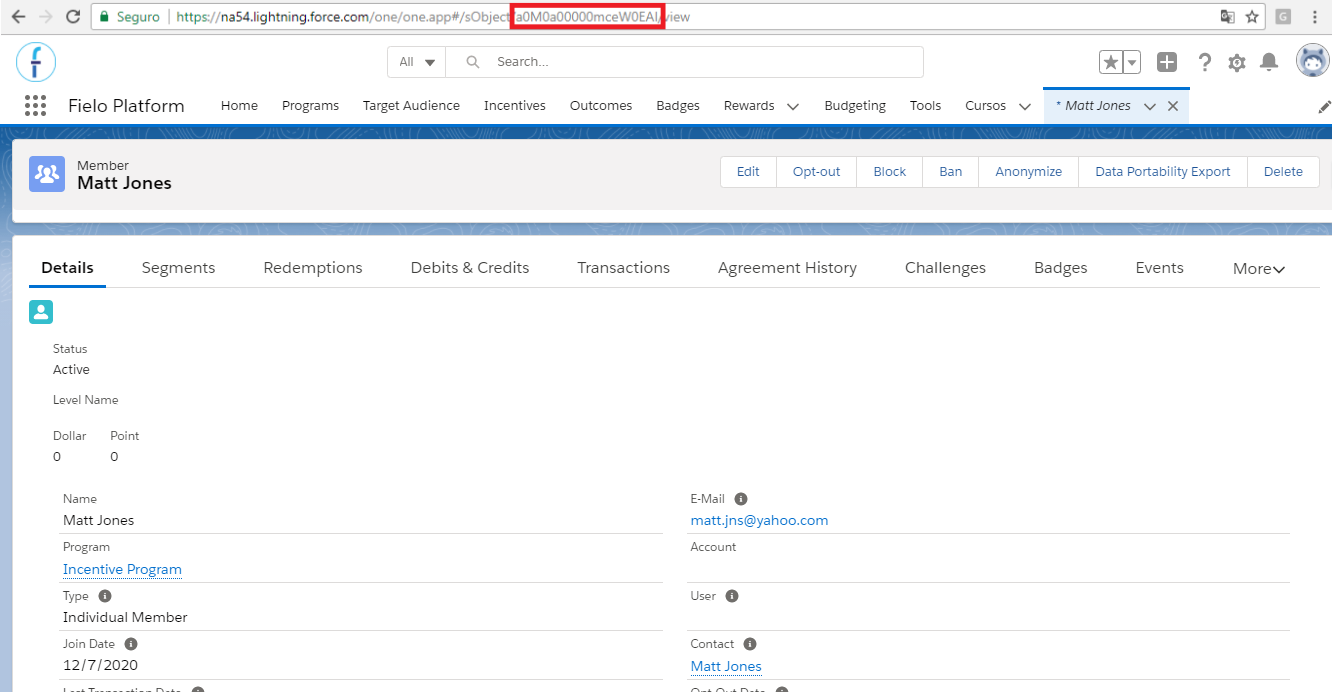Click the Ban button
The image size is (1332, 692).
tap(951, 171)
